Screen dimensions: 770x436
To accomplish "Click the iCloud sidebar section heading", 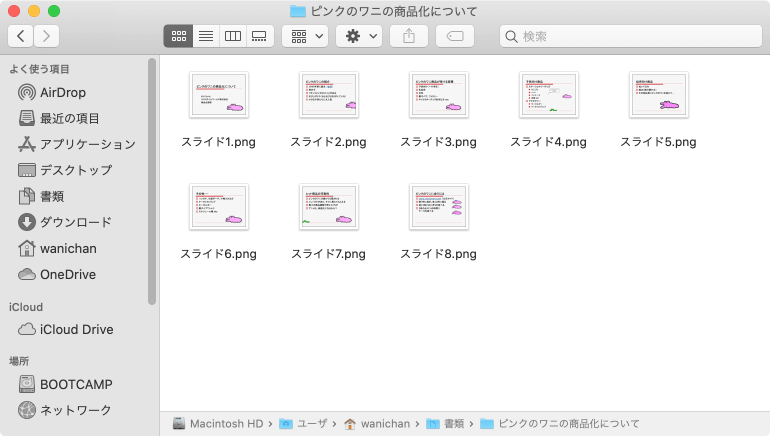I will point(26,307).
